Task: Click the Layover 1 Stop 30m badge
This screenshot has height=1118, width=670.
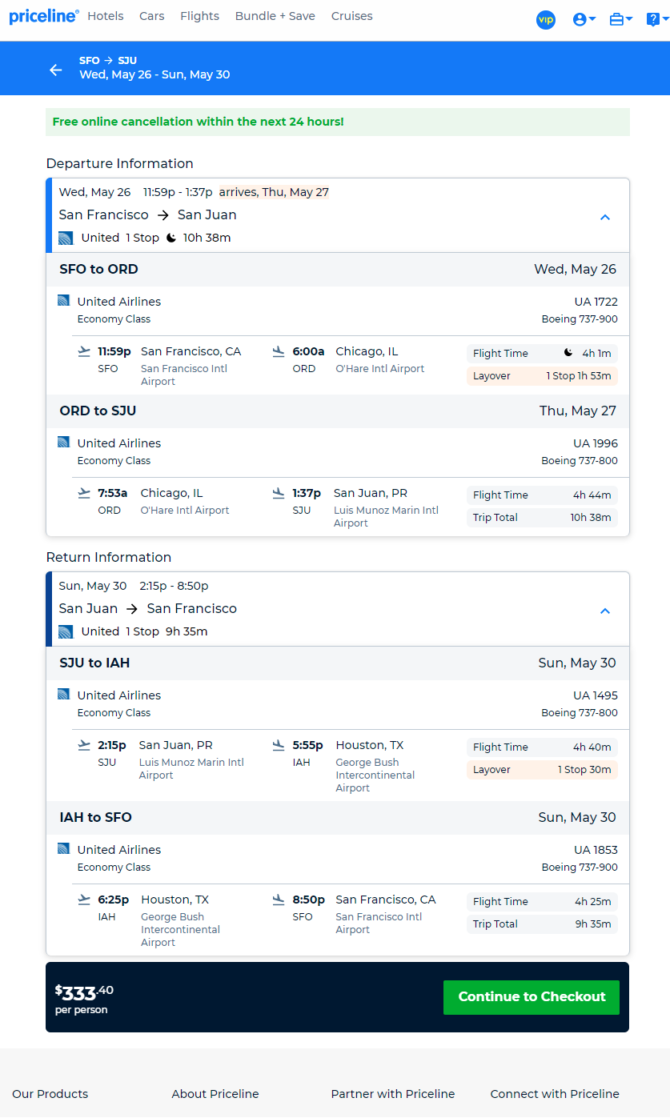Action: click(x=542, y=769)
